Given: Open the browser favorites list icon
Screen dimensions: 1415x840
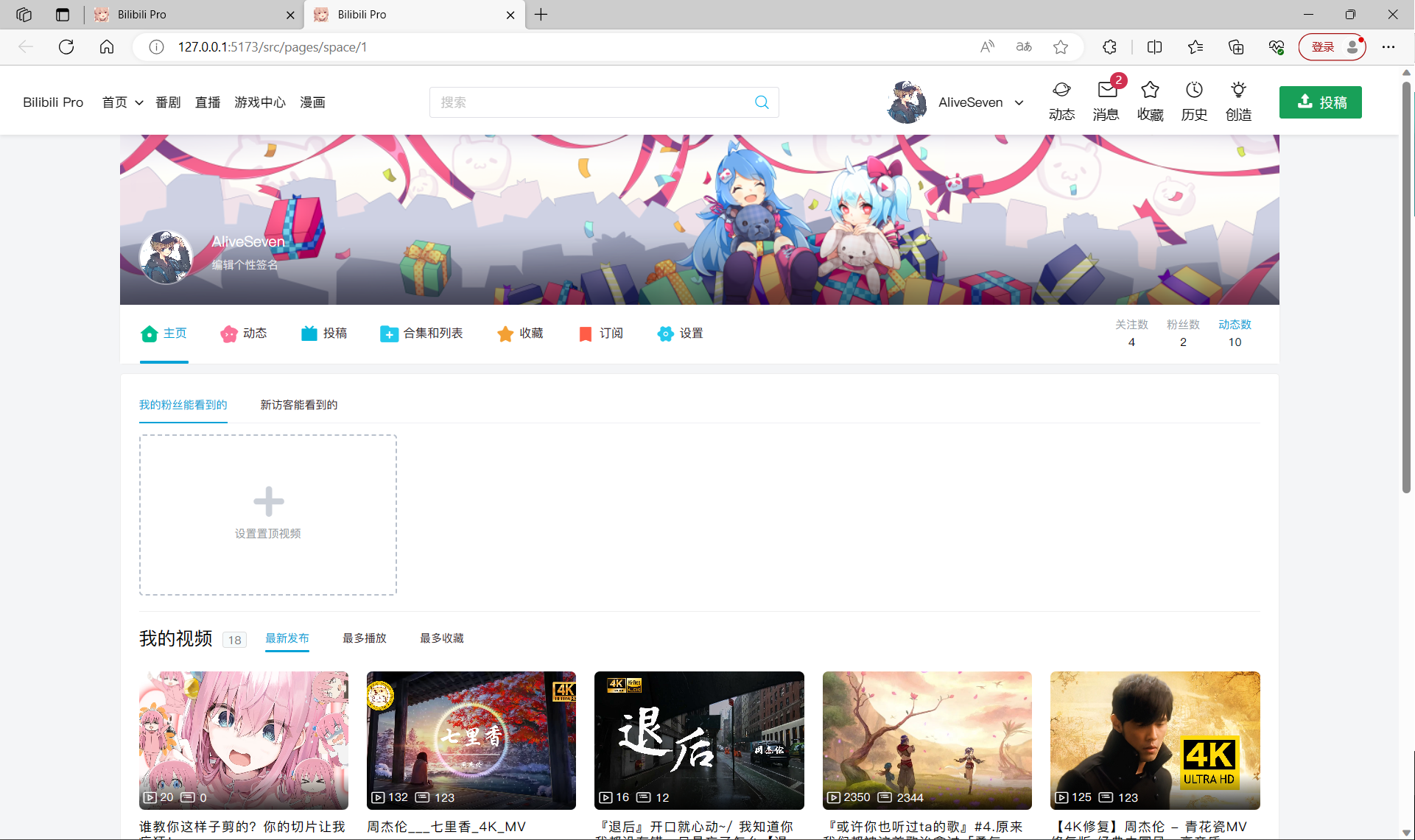Looking at the screenshot, I should coord(1195,47).
